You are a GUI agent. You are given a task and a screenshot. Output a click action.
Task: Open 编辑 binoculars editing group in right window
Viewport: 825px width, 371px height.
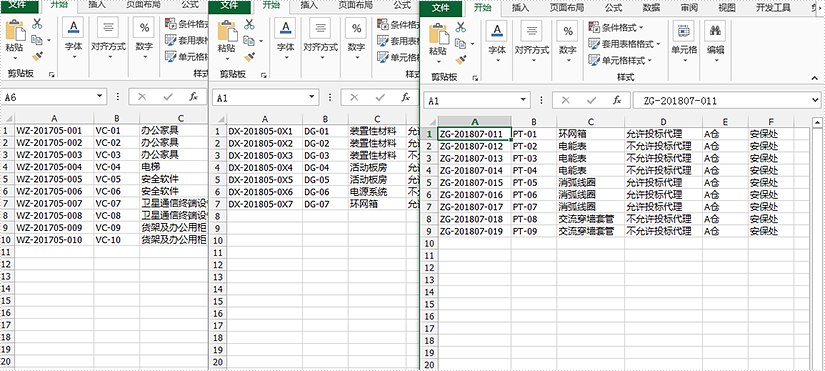click(715, 42)
